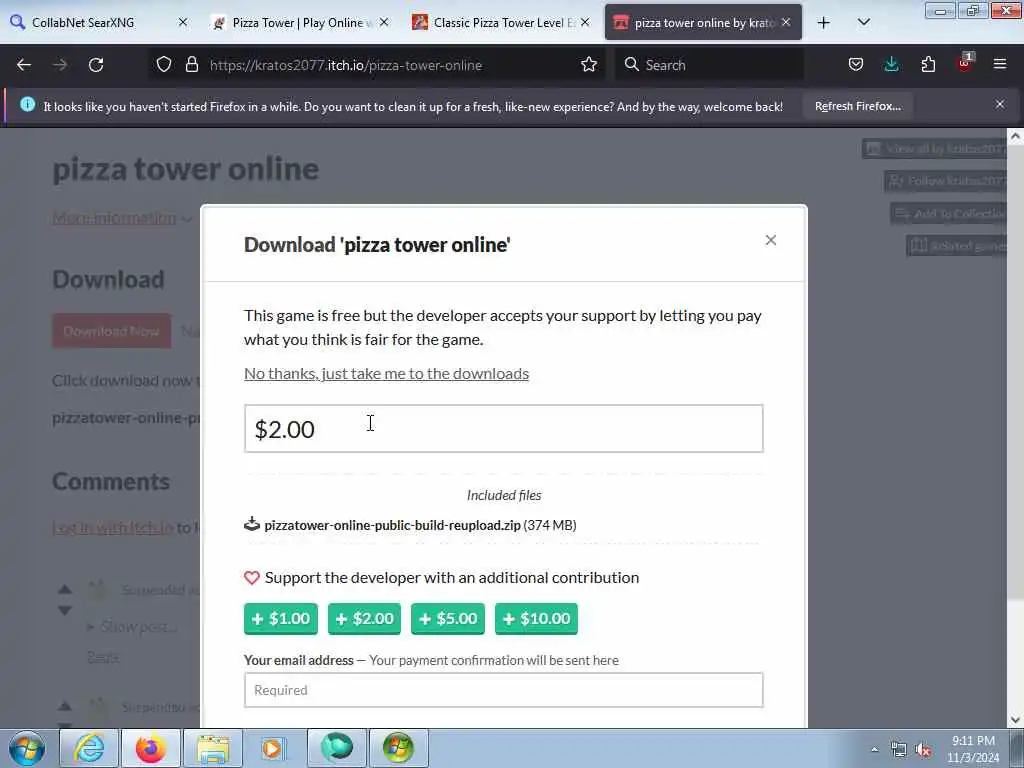Image resolution: width=1024 pixels, height=768 pixels.
Task: Select the pizza tower online by kratos tab
Action: tap(703, 22)
